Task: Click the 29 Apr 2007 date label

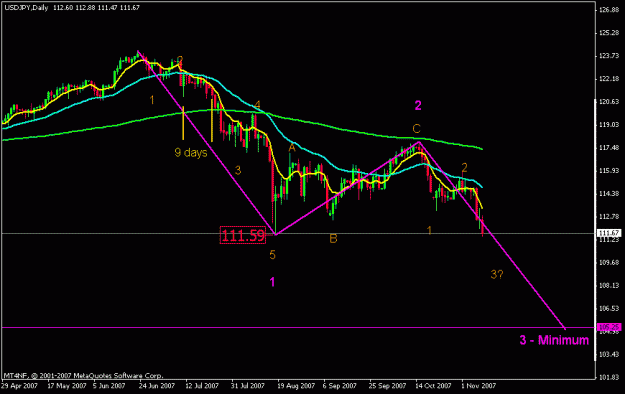Action: 20,386
